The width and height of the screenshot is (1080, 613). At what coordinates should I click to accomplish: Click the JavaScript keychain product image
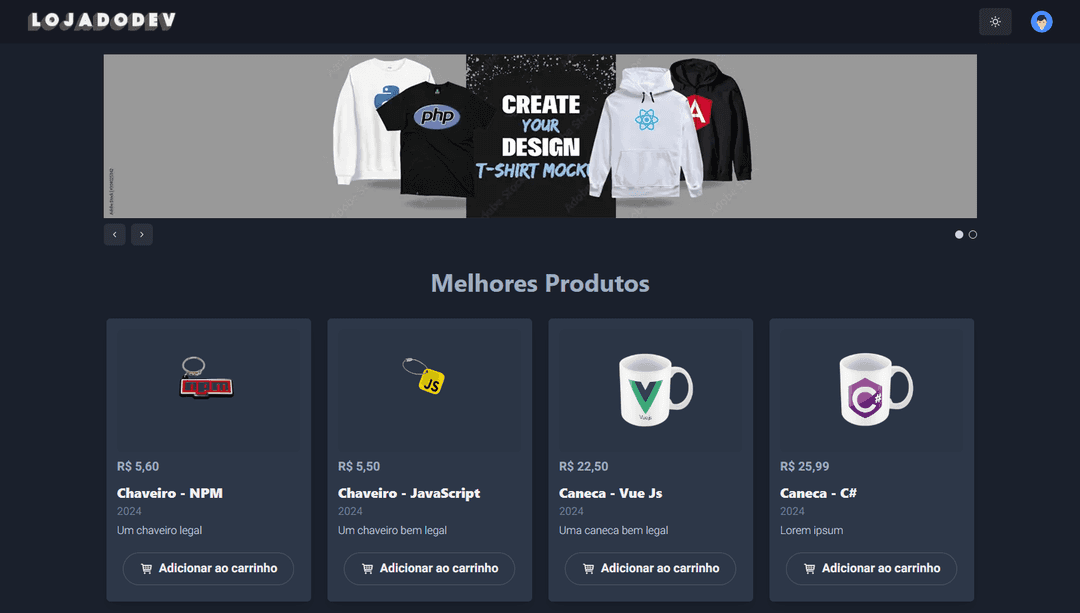424,375
